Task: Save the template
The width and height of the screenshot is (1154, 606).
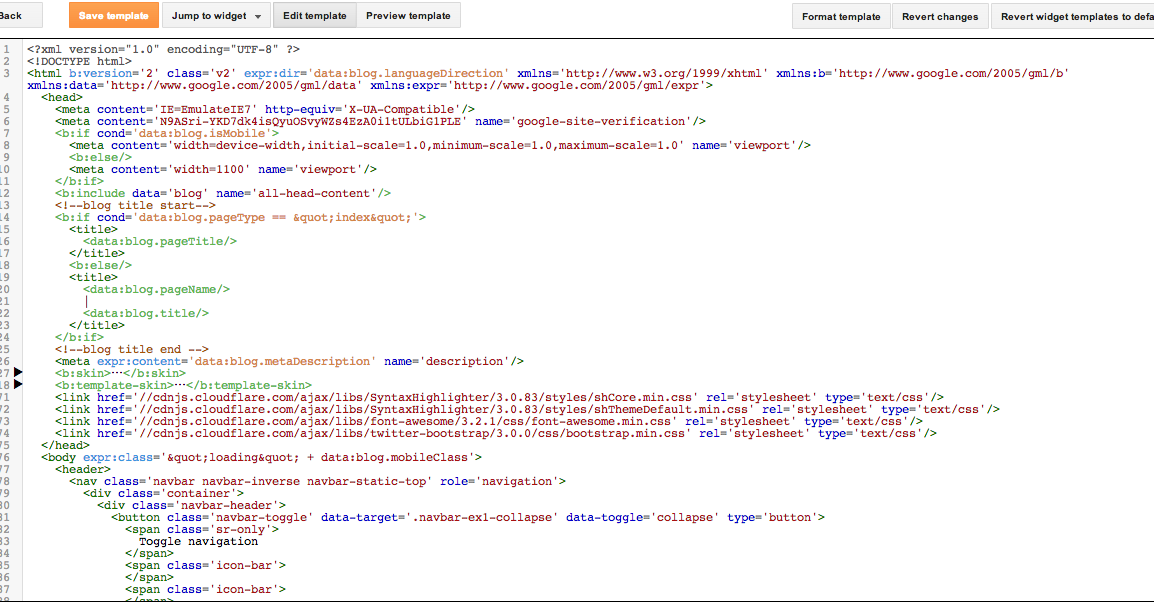Action: tap(112, 15)
